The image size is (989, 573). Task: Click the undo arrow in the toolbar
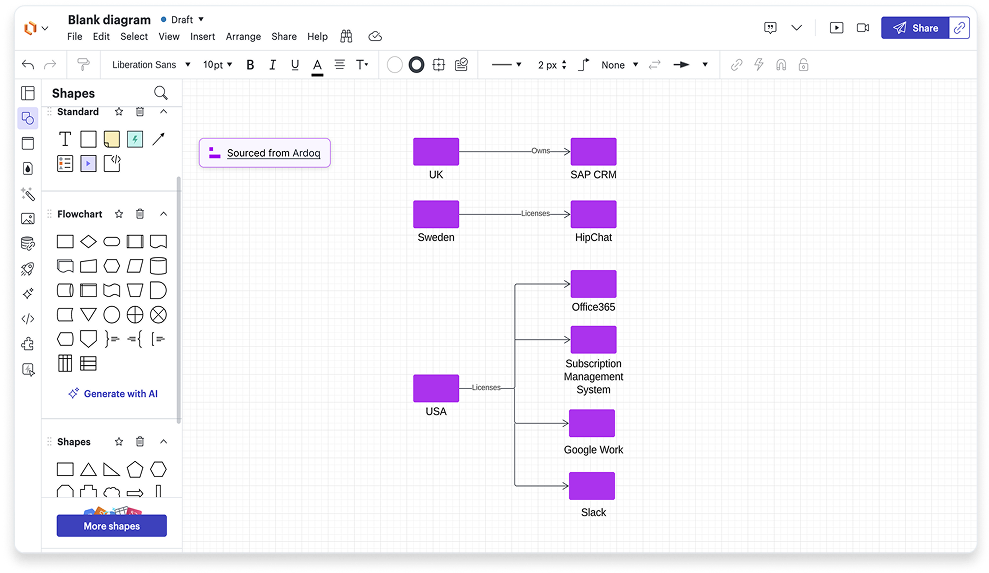click(x=28, y=65)
